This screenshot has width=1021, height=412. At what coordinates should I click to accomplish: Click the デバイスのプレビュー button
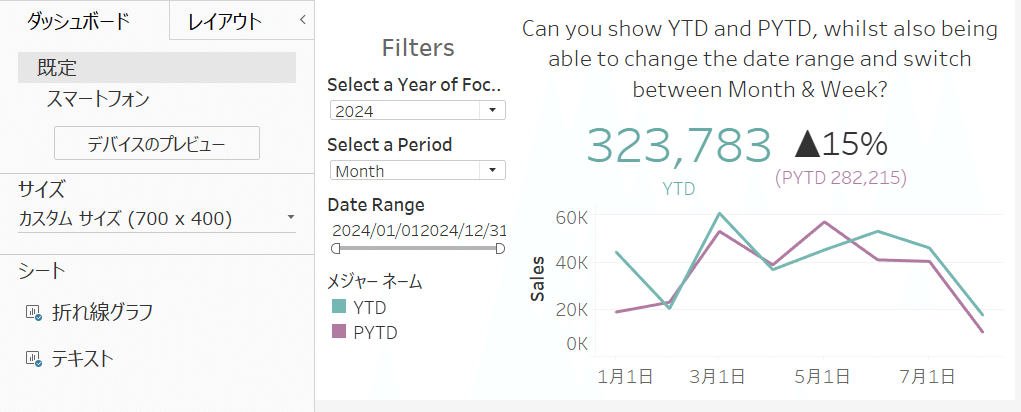pos(156,143)
